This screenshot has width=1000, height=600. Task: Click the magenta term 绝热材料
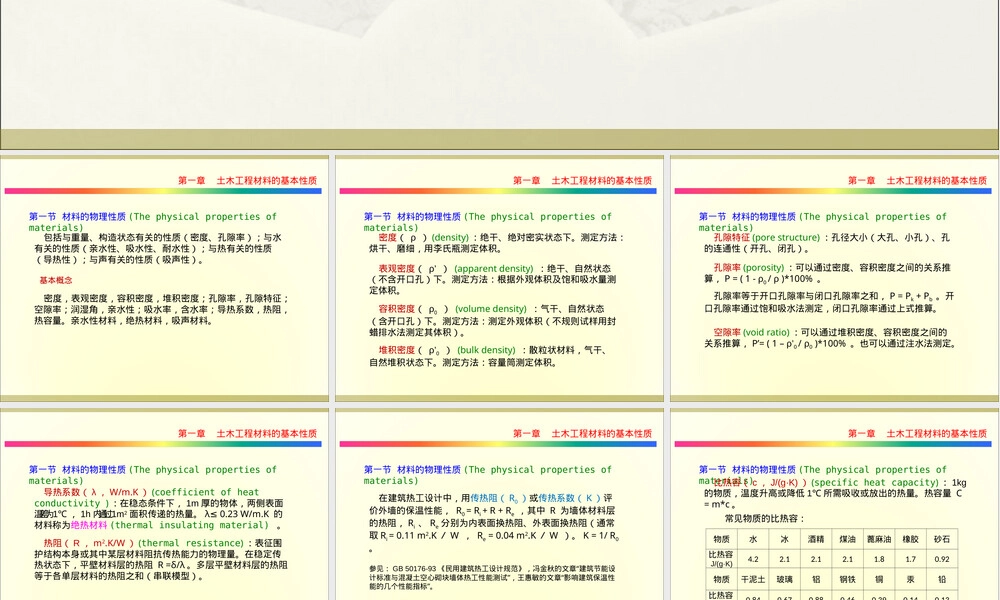(x=89, y=525)
